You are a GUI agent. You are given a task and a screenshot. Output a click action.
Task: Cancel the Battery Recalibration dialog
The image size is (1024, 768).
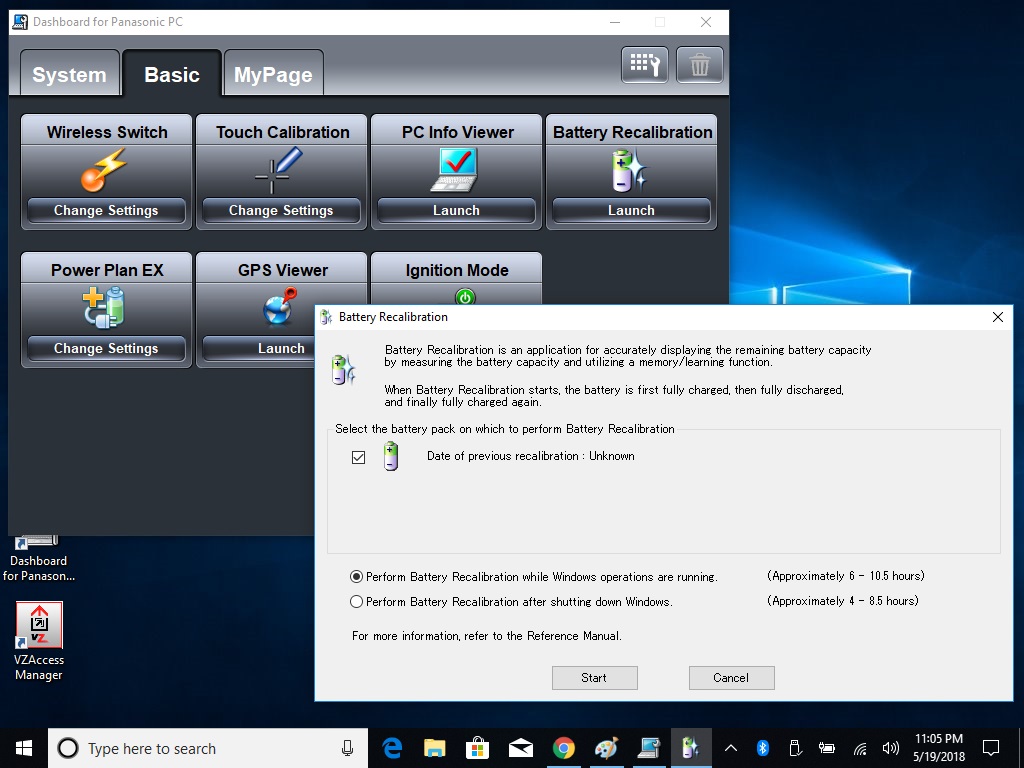tap(731, 678)
